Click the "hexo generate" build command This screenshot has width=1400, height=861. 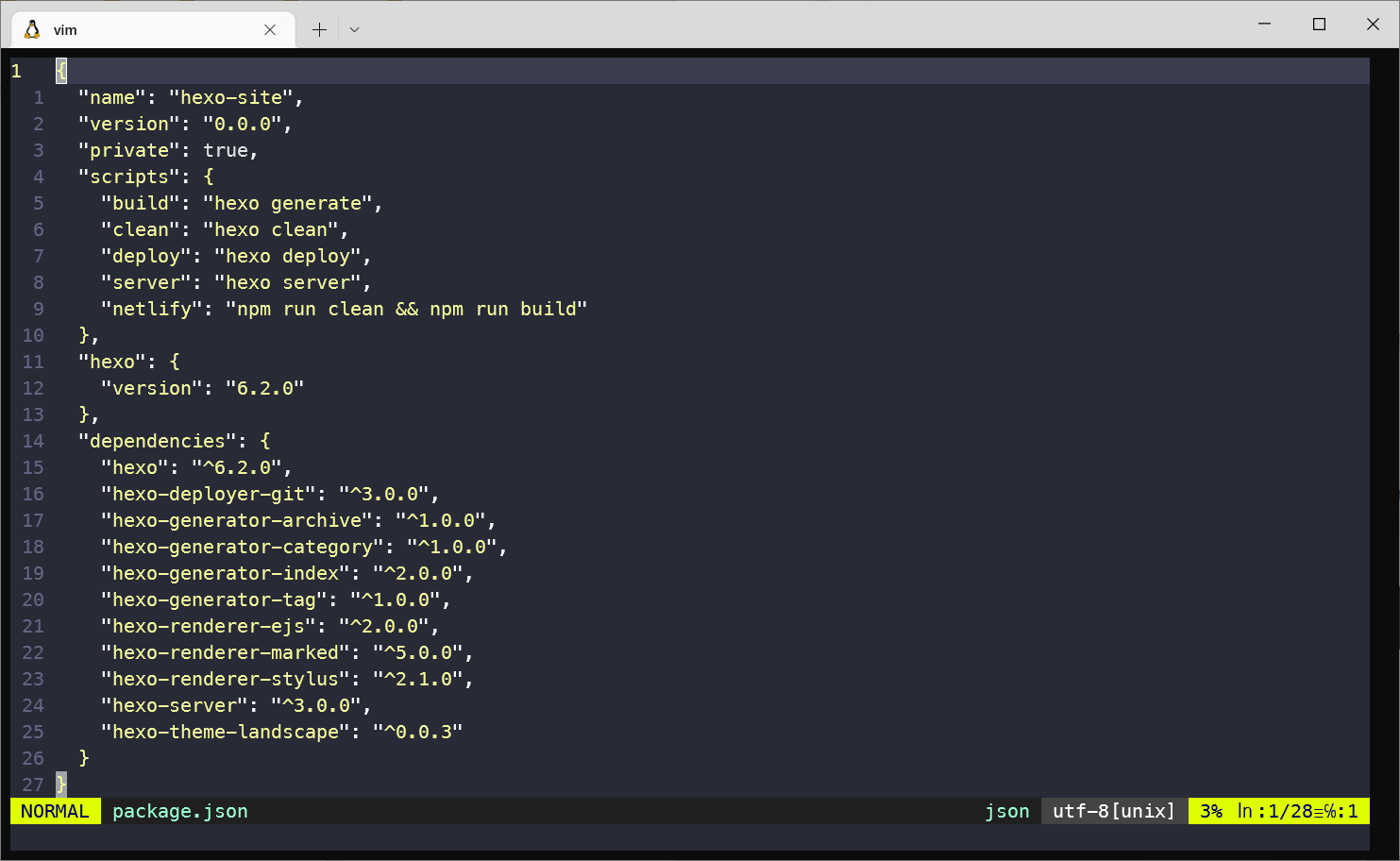pyautogui.click(x=288, y=203)
